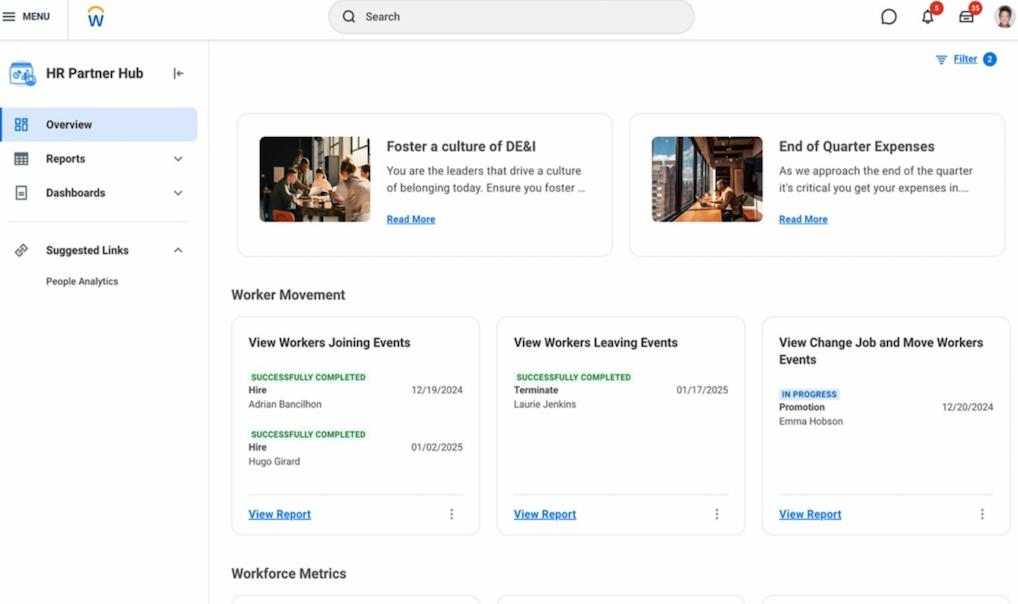Click View Report under View Workers Leaving Events

[544, 514]
